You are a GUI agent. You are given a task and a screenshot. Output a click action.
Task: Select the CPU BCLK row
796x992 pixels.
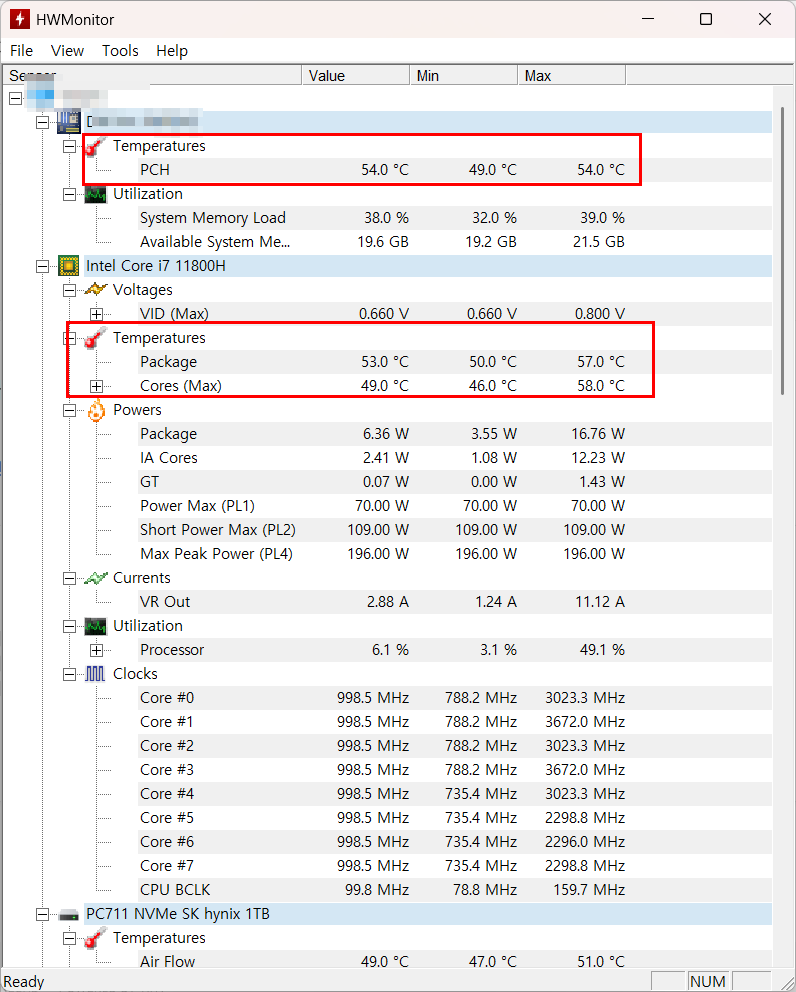coord(454,890)
